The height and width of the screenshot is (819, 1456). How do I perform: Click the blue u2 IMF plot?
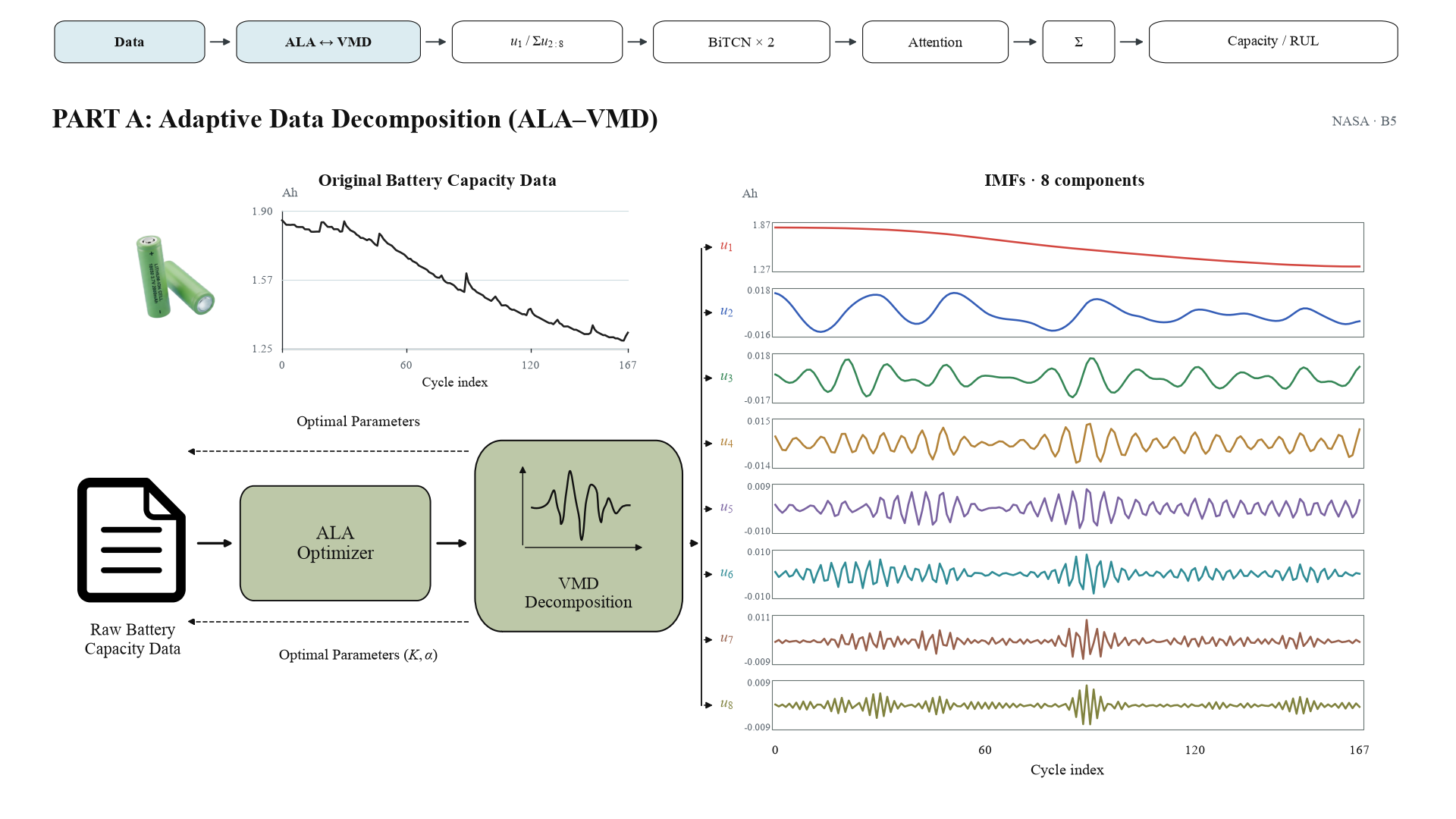coord(1068,312)
